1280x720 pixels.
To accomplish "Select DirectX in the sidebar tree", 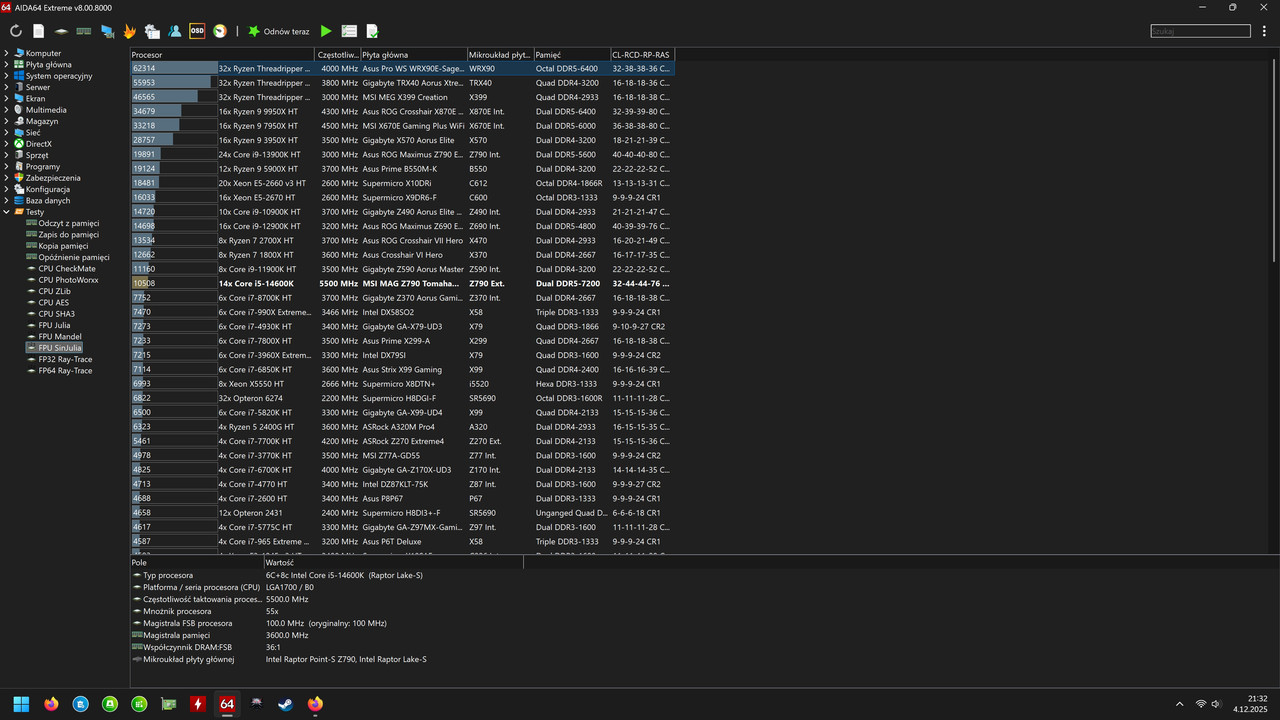I will [x=38, y=144].
